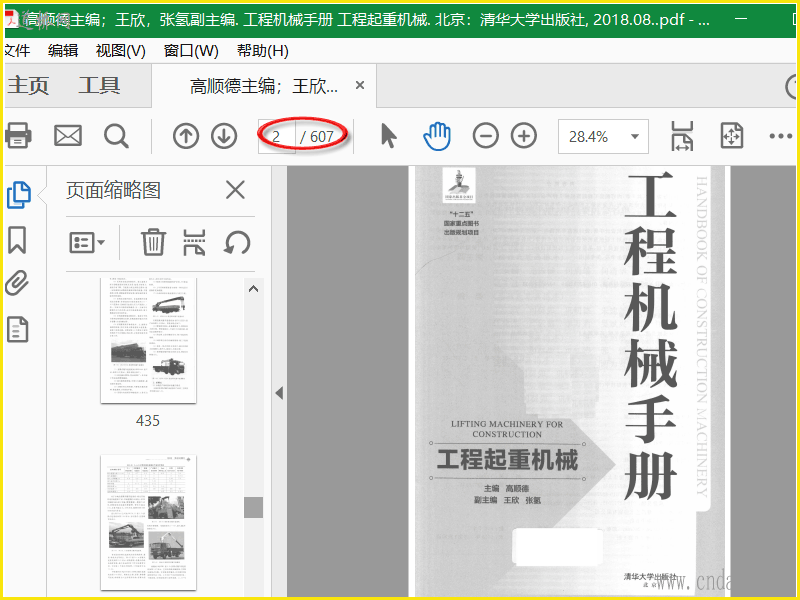Click the fit page to window icon
Viewport: 800px width, 600px height.
click(732, 136)
